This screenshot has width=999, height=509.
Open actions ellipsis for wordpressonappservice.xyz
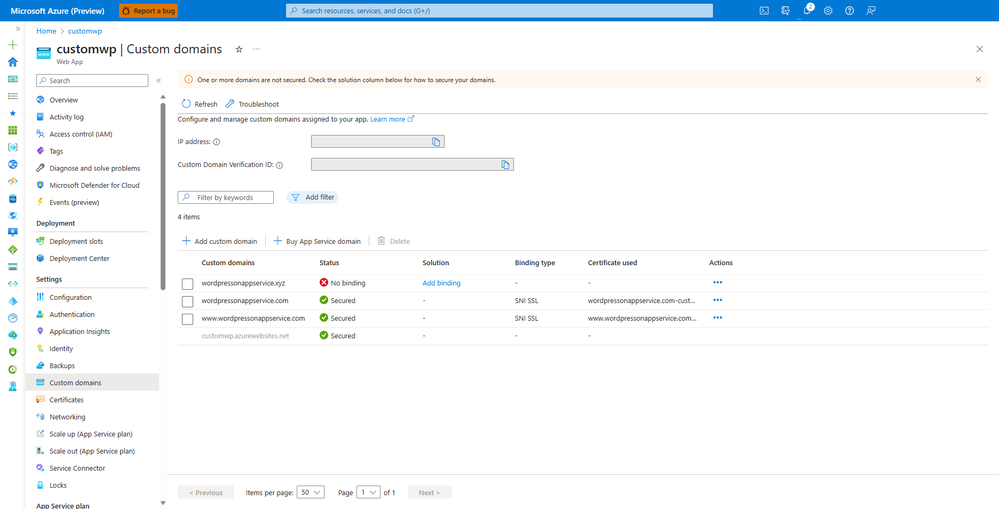718,282
